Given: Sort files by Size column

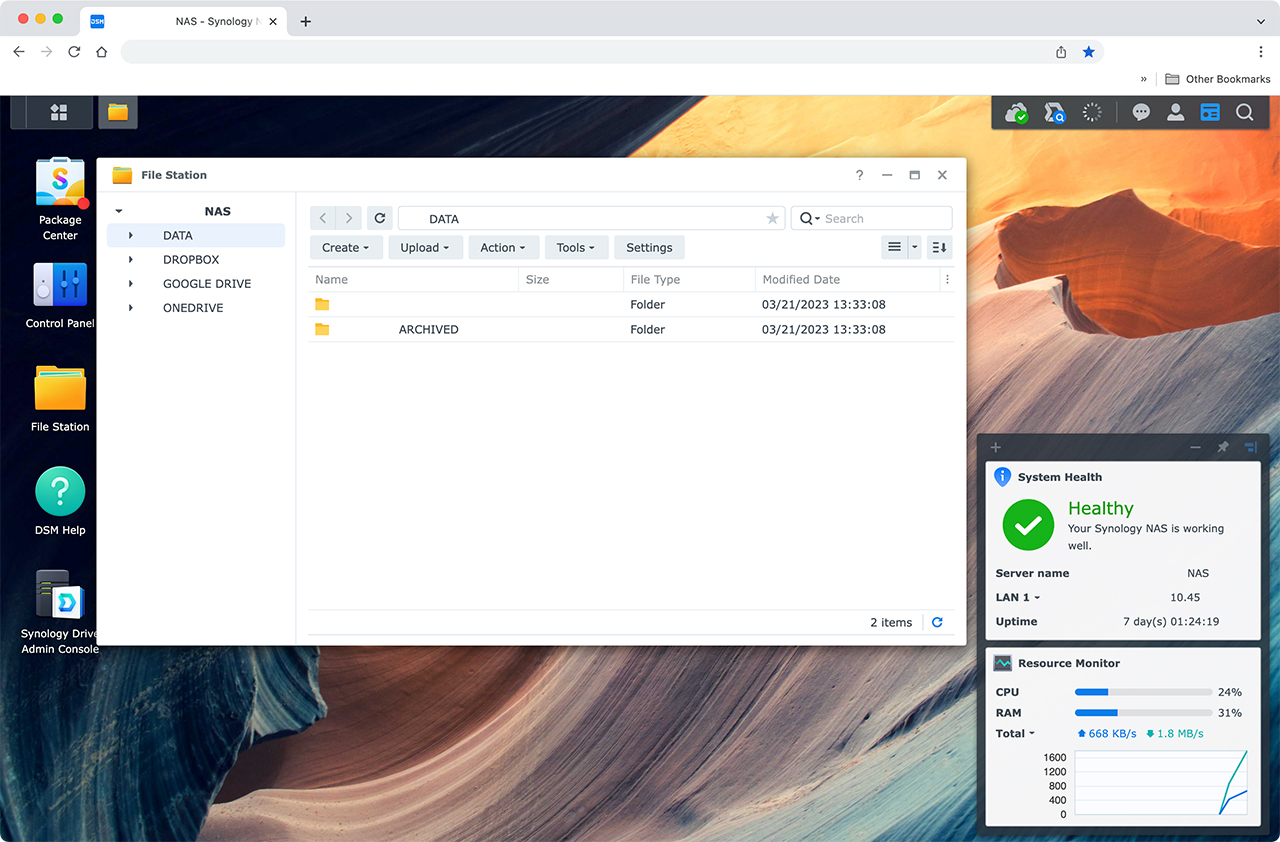Looking at the screenshot, I should pos(570,280).
